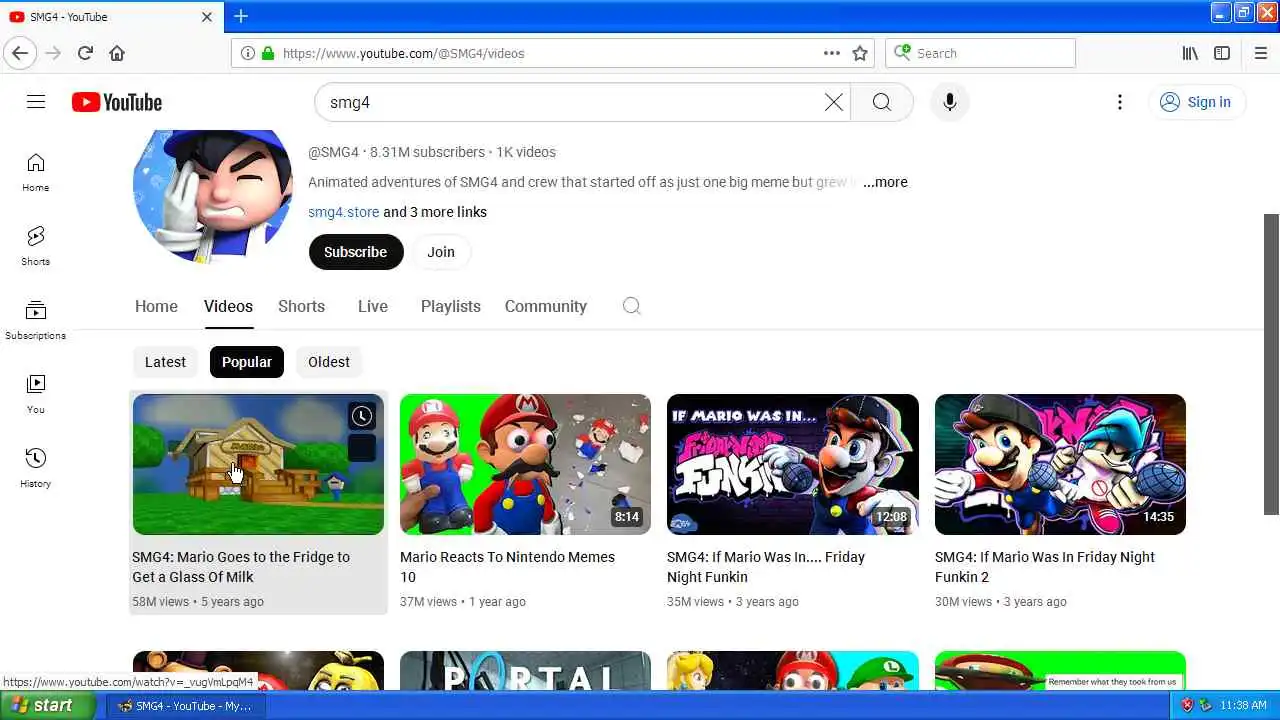This screenshot has height=720, width=1280.
Task: Open the 'and 3 more links' text
Action: pyautogui.click(x=435, y=212)
